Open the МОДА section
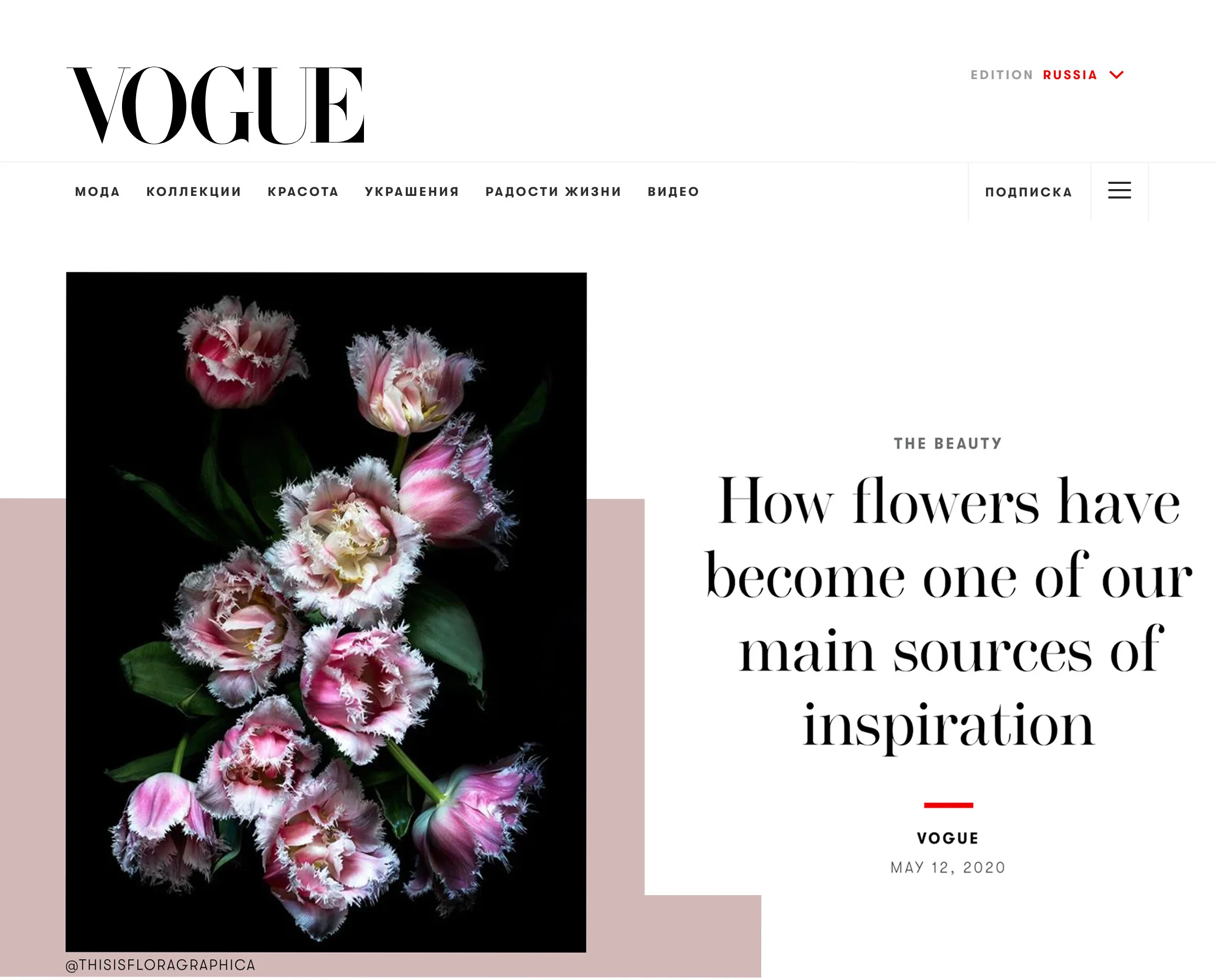The image size is (1216, 980). point(97,192)
